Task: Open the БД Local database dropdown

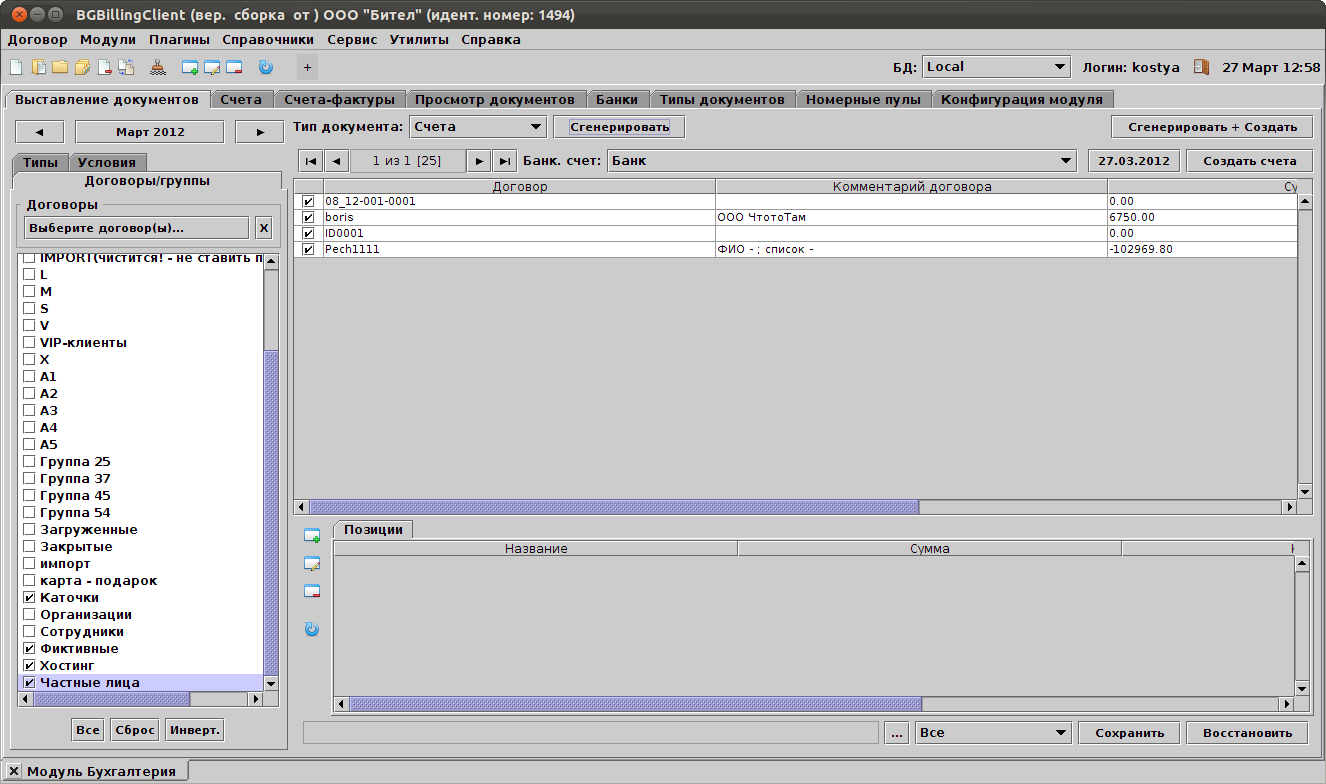Action: tap(995, 67)
